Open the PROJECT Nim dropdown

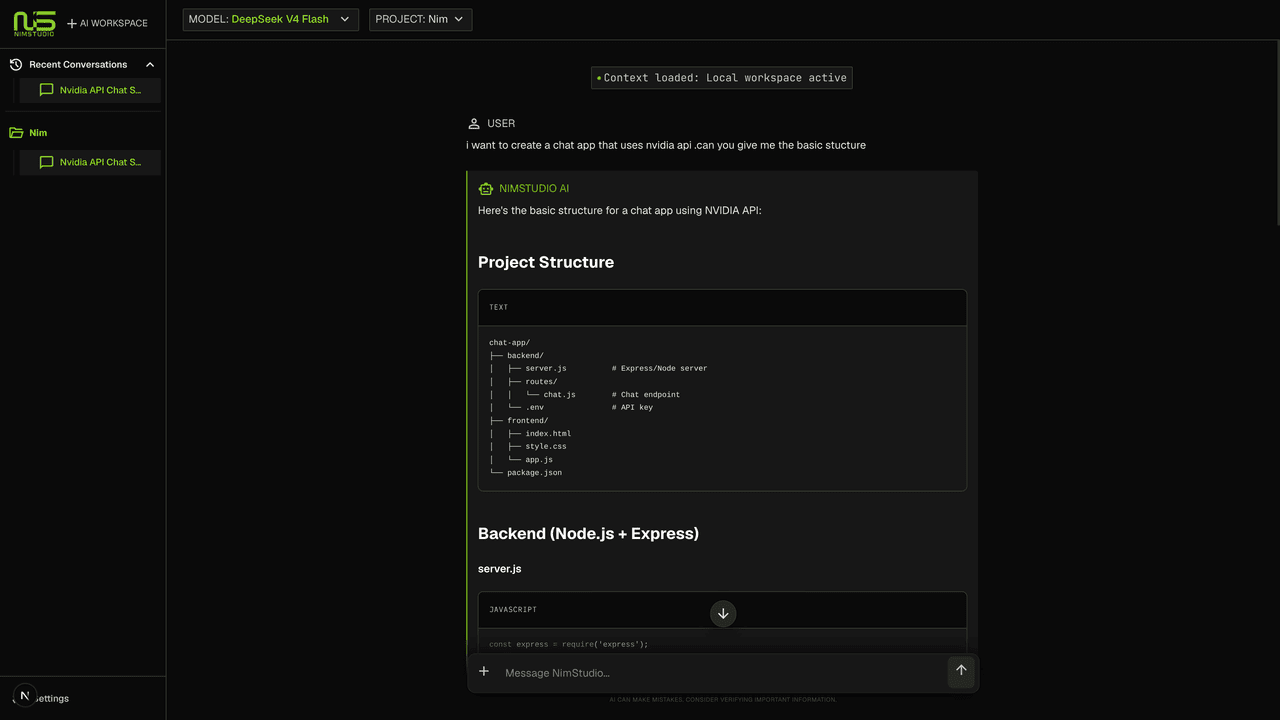[420, 19]
